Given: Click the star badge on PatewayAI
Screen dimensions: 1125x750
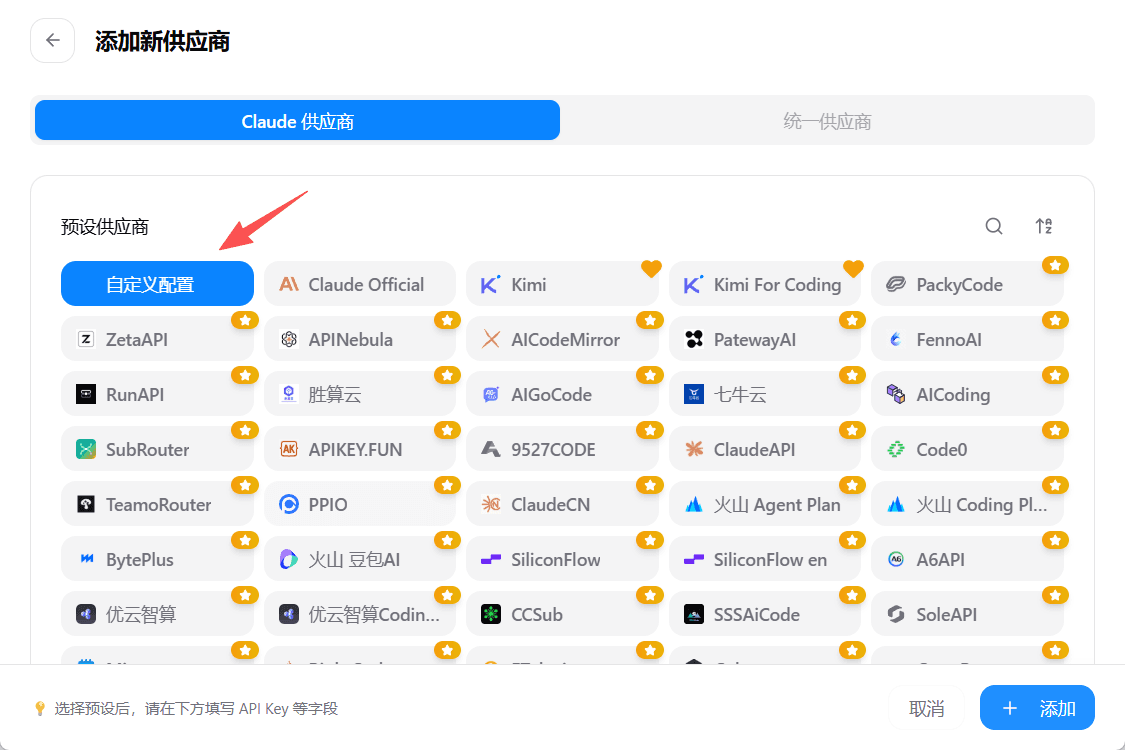Looking at the screenshot, I should coord(852,320).
